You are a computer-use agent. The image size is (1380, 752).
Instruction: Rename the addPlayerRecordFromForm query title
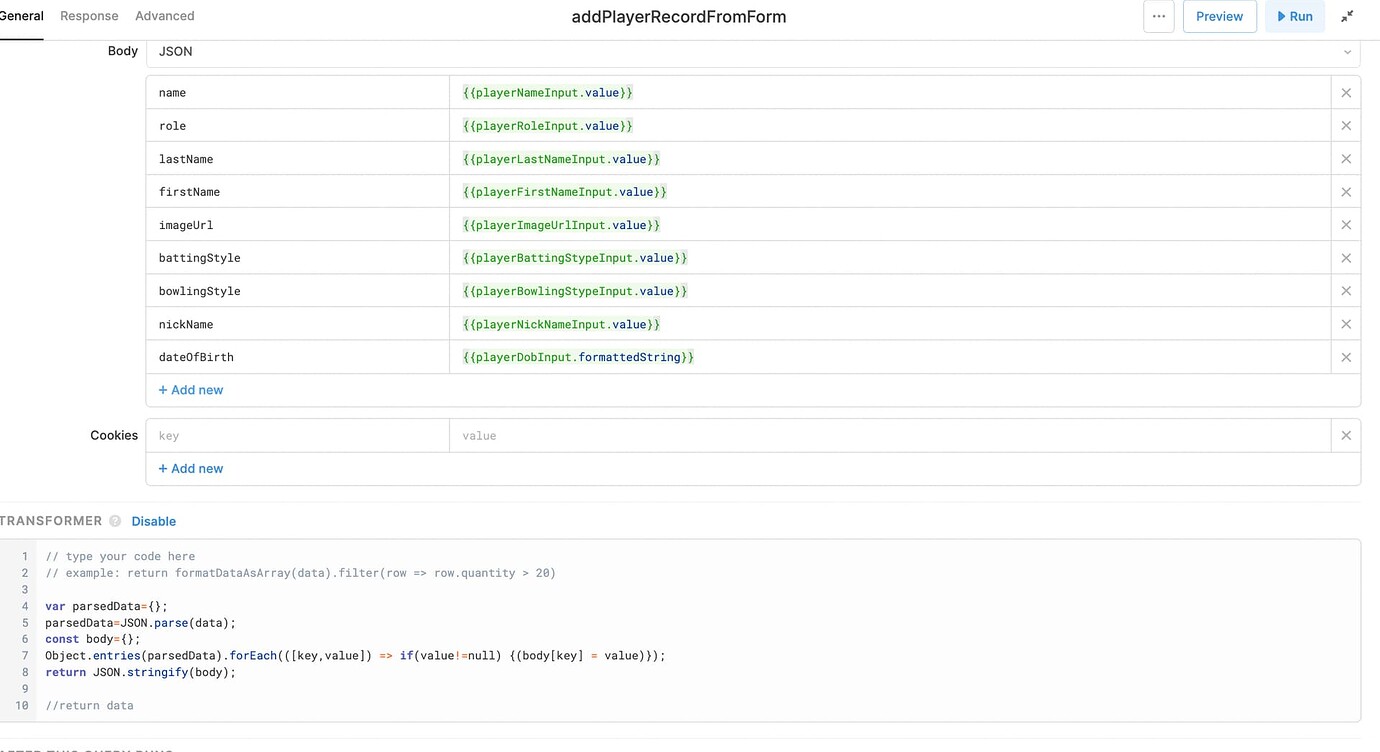(679, 16)
